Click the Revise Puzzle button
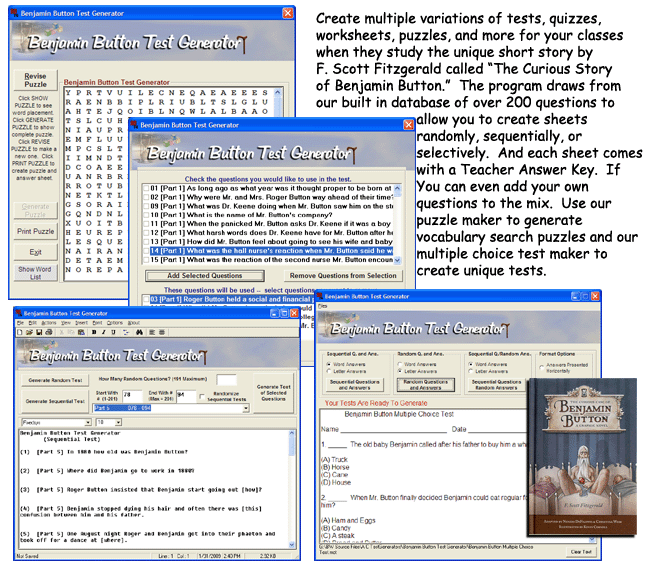 (35, 80)
